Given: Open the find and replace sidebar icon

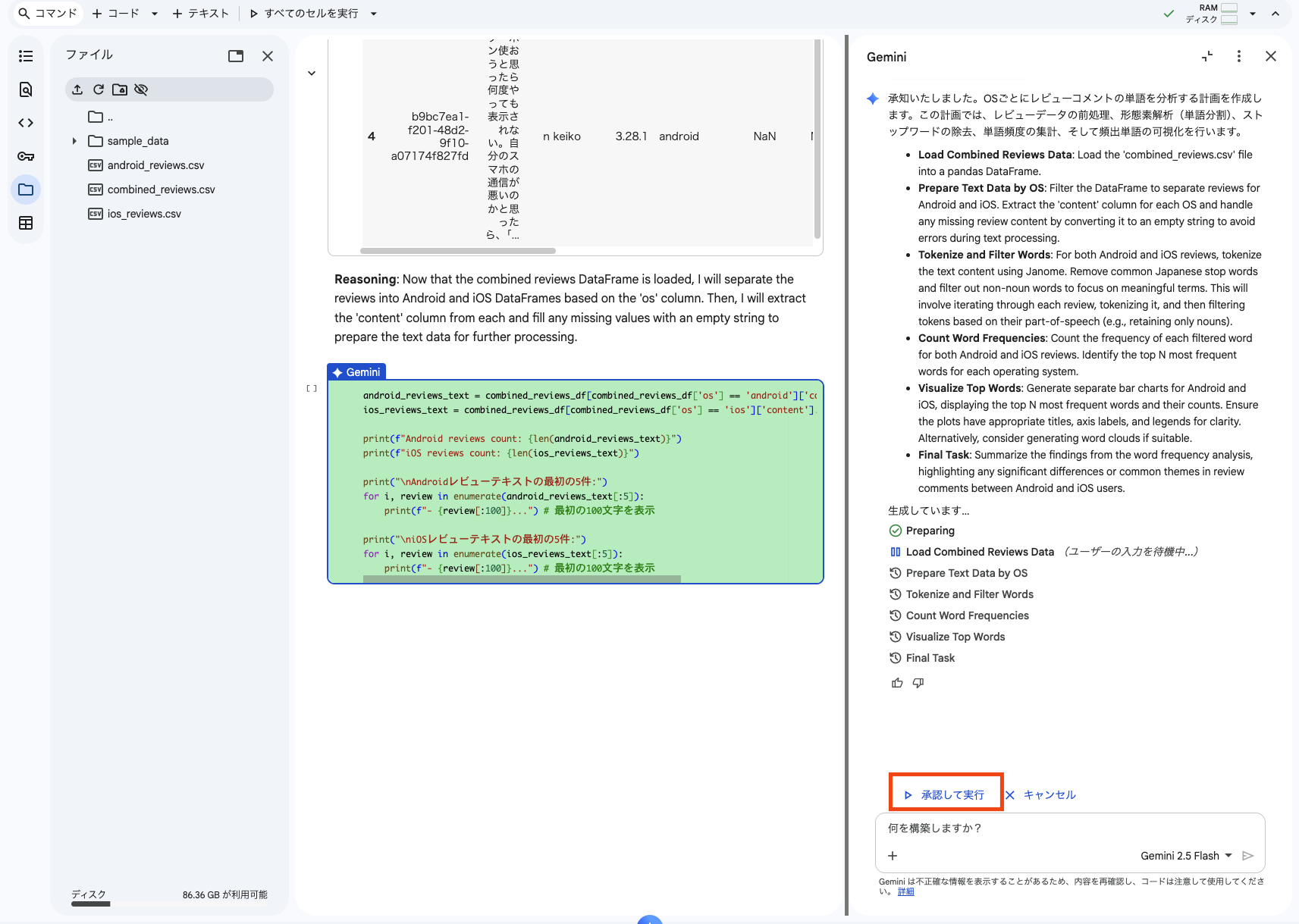Looking at the screenshot, I should [x=26, y=89].
